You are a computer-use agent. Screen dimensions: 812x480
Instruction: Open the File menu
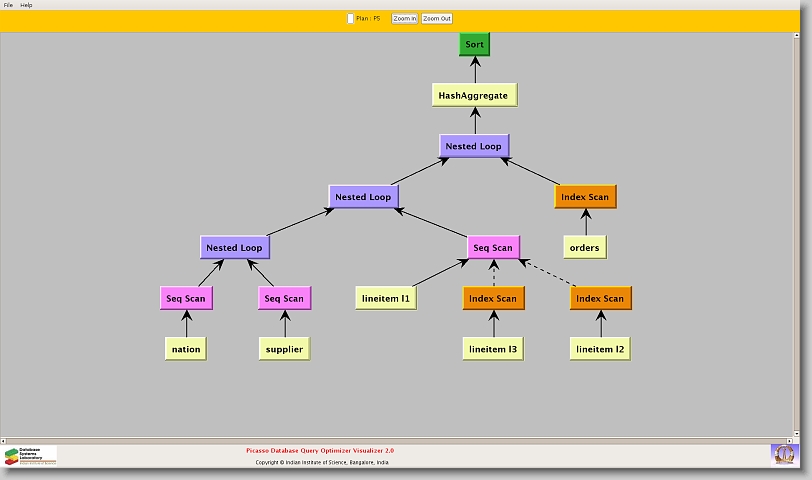(x=8, y=5)
